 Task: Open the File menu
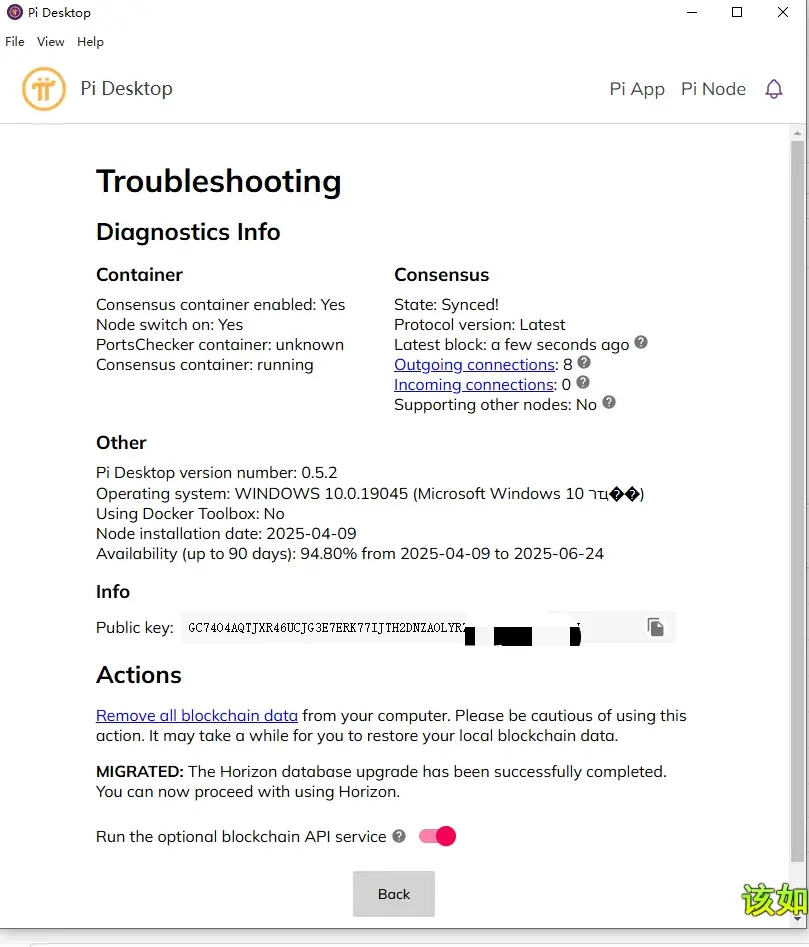[15, 42]
